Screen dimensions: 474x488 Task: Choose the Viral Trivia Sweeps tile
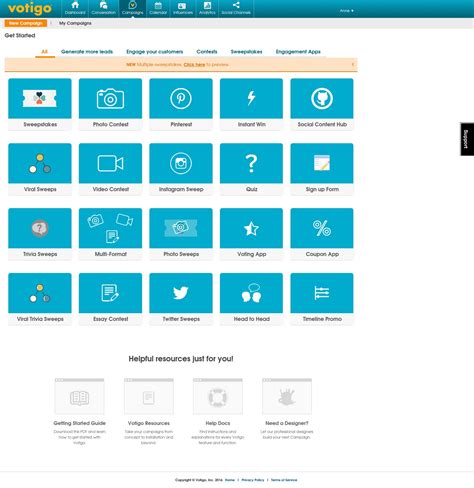40,299
